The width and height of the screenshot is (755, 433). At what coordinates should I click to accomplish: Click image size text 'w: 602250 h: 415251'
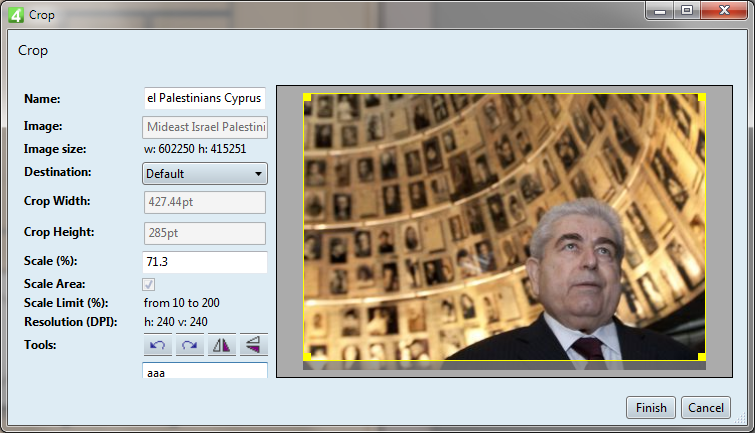(x=195, y=149)
